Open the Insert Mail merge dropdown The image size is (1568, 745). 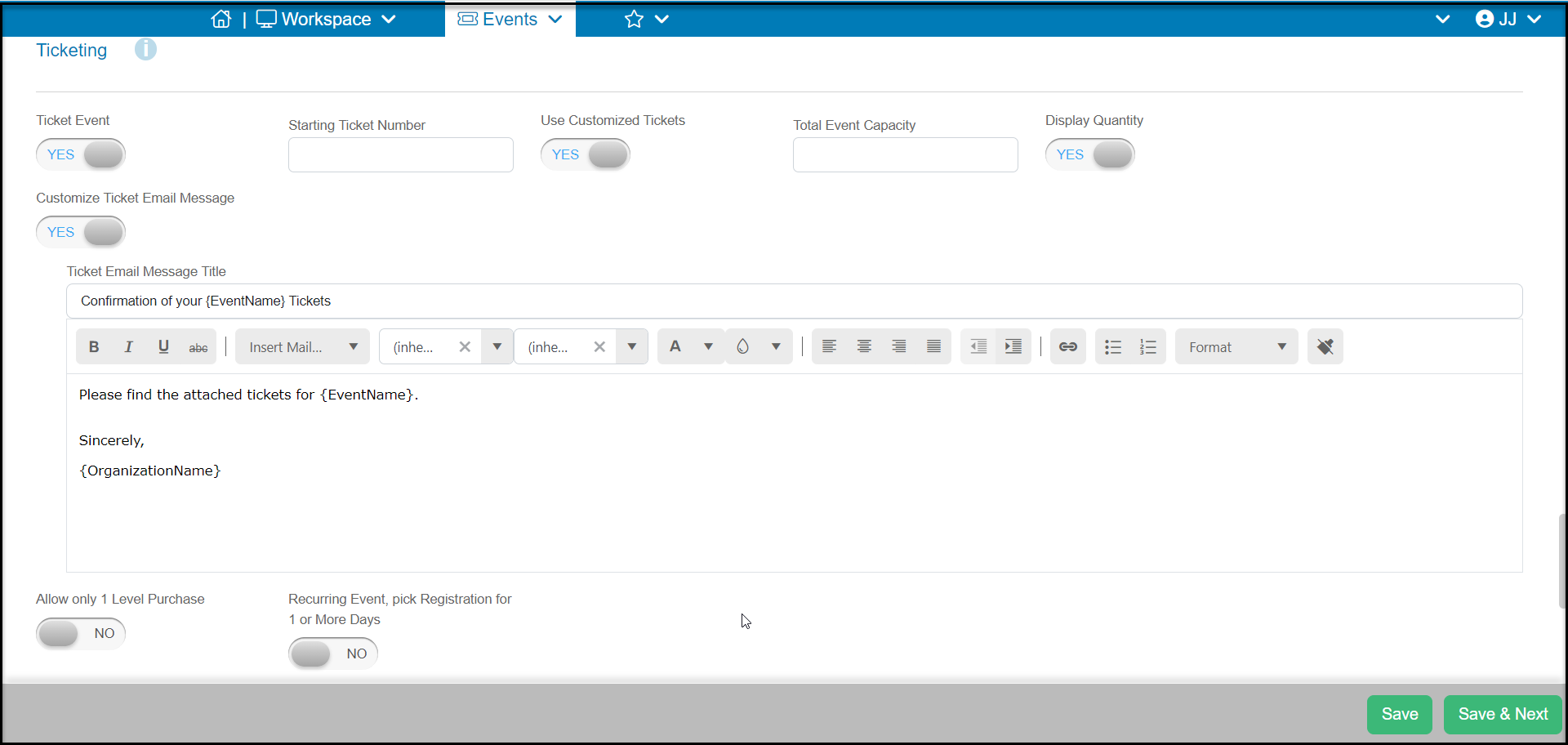click(x=302, y=346)
